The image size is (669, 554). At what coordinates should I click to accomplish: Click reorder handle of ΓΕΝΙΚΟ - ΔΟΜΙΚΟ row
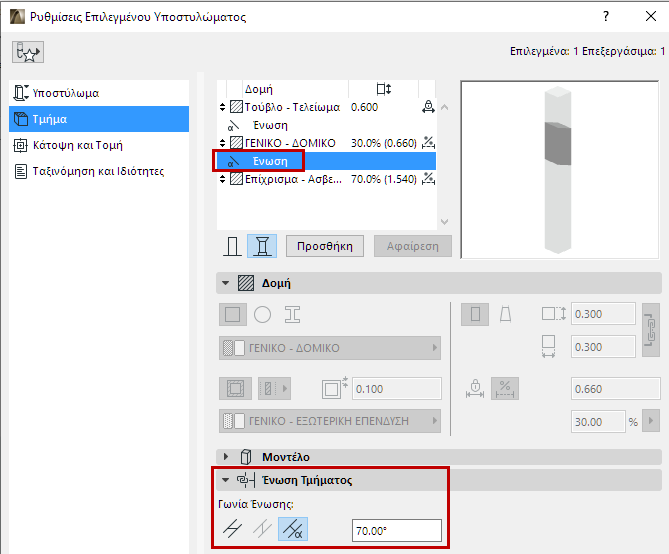(x=222, y=143)
